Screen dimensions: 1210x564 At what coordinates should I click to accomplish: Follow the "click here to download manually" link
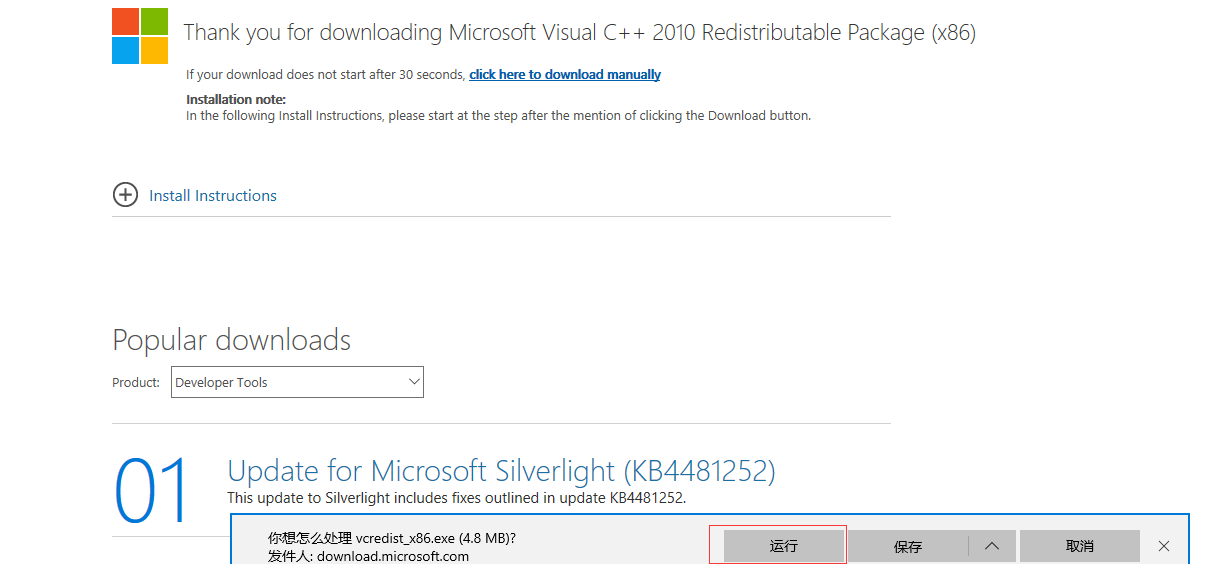(x=565, y=75)
